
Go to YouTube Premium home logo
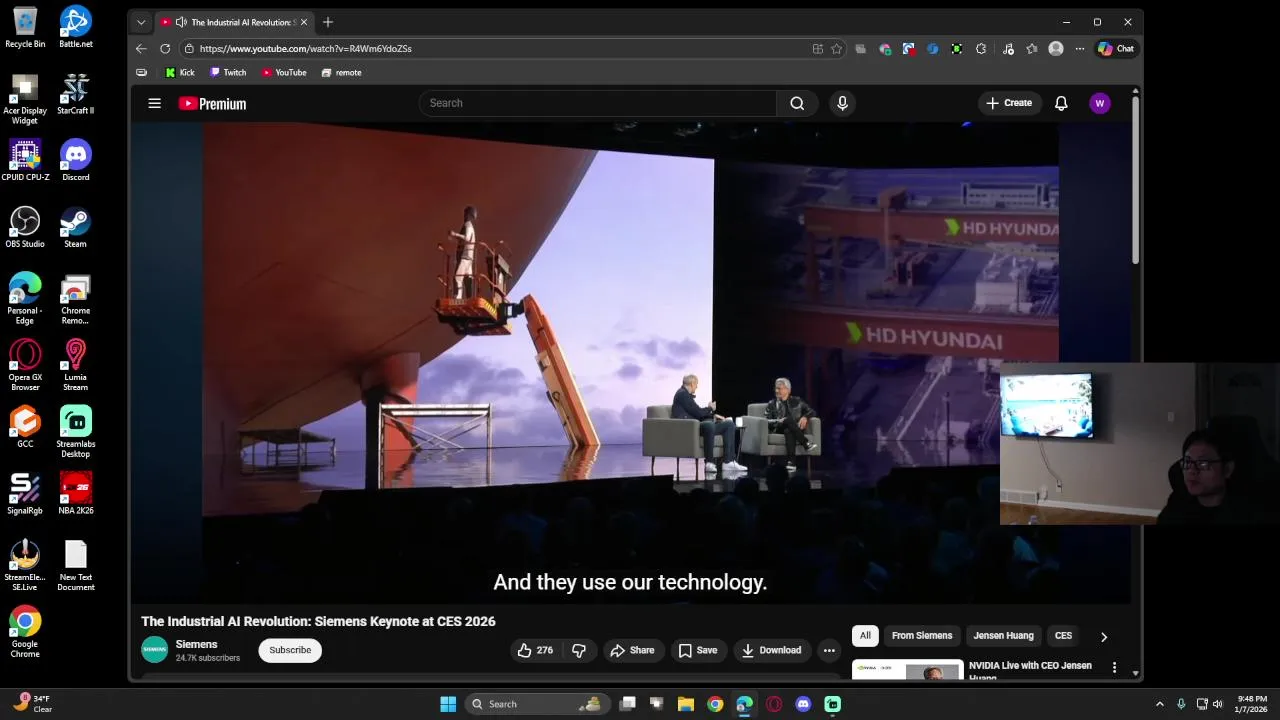[212, 103]
